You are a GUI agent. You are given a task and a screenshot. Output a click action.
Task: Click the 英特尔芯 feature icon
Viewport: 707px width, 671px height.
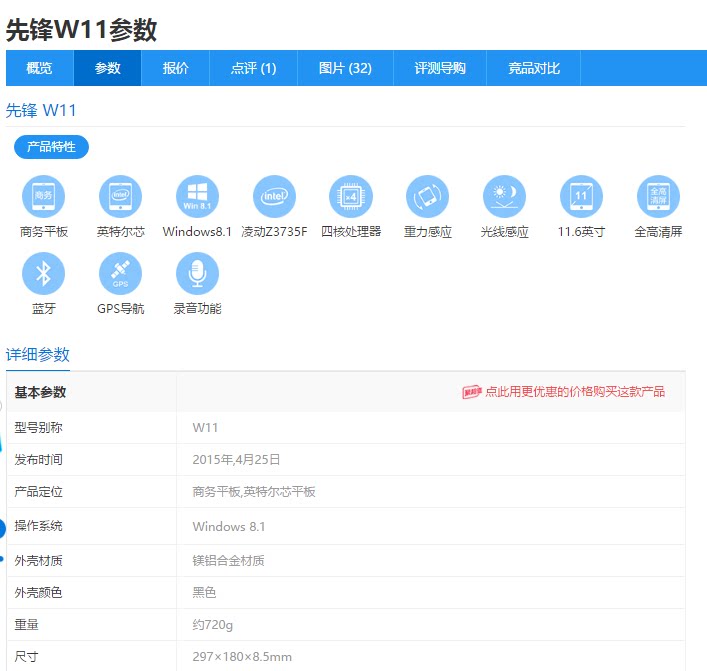click(x=120, y=197)
